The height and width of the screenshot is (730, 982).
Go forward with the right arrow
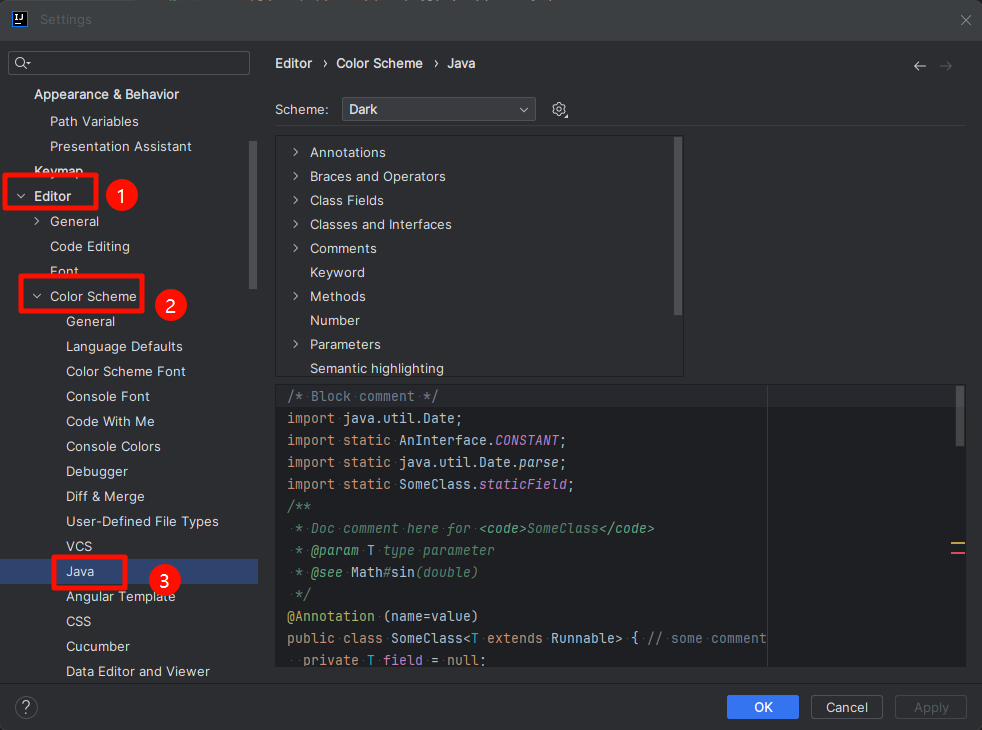pyautogui.click(x=946, y=66)
